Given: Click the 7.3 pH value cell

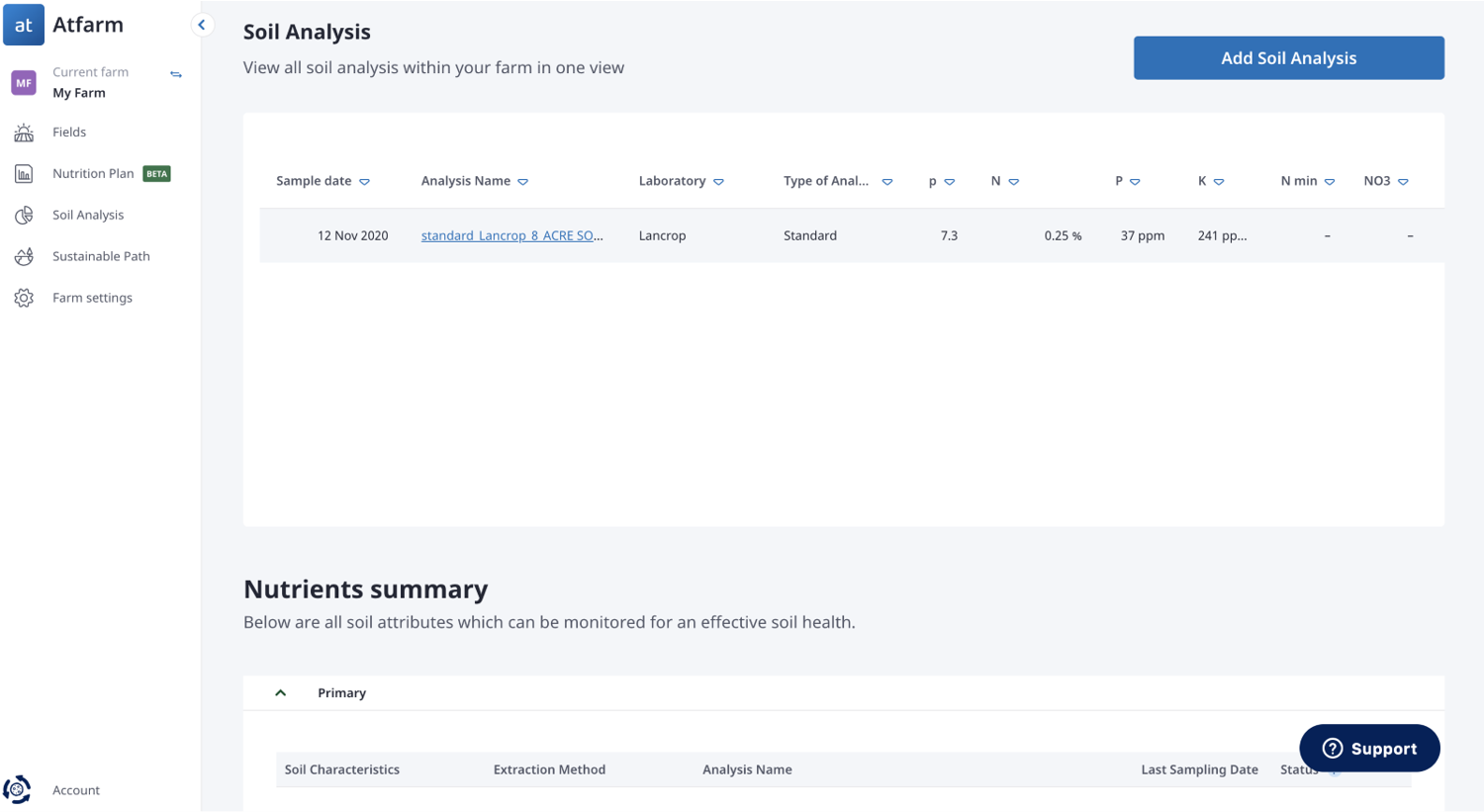Looking at the screenshot, I should click(949, 235).
